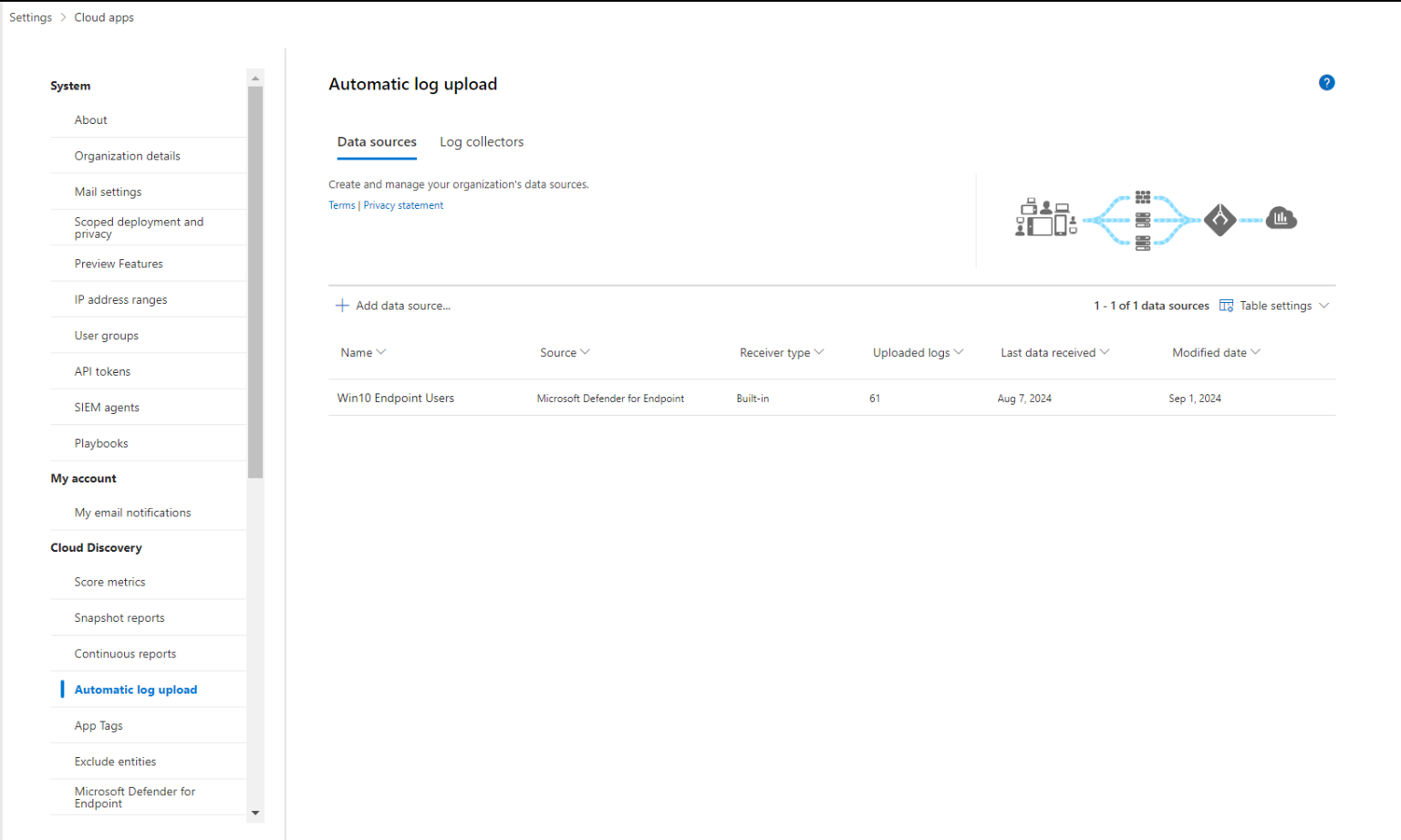Expand the Modified date column dropdown
Image resolution: width=1401 pixels, height=840 pixels.
(1257, 352)
